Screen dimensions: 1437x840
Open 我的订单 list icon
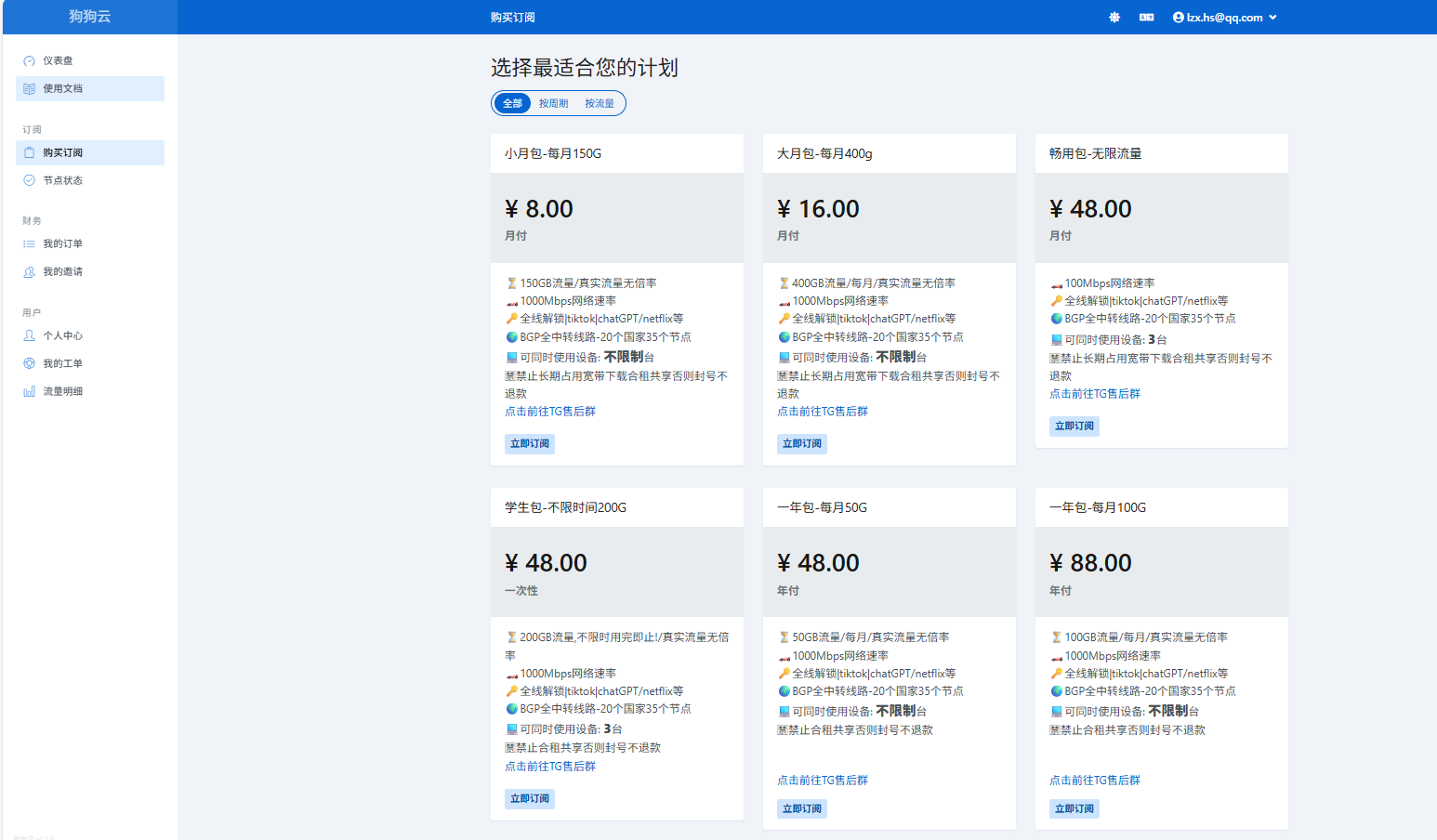pyautogui.click(x=30, y=244)
